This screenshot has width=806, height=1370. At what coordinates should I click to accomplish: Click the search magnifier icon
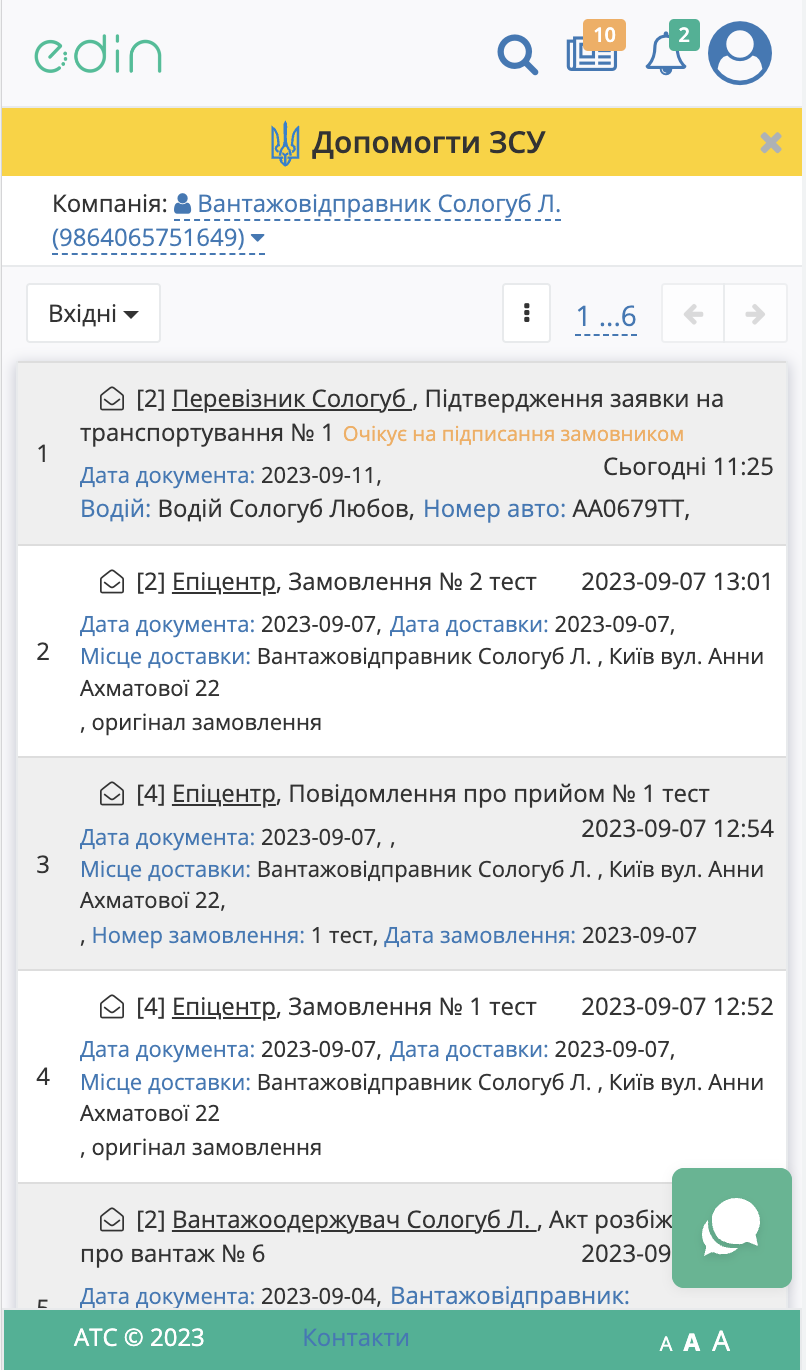pyautogui.click(x=517, y=54)
